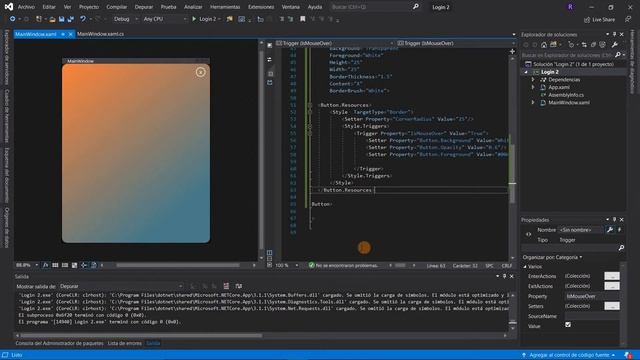
Task: Click the Live Share icon
Action: [587, 20]
